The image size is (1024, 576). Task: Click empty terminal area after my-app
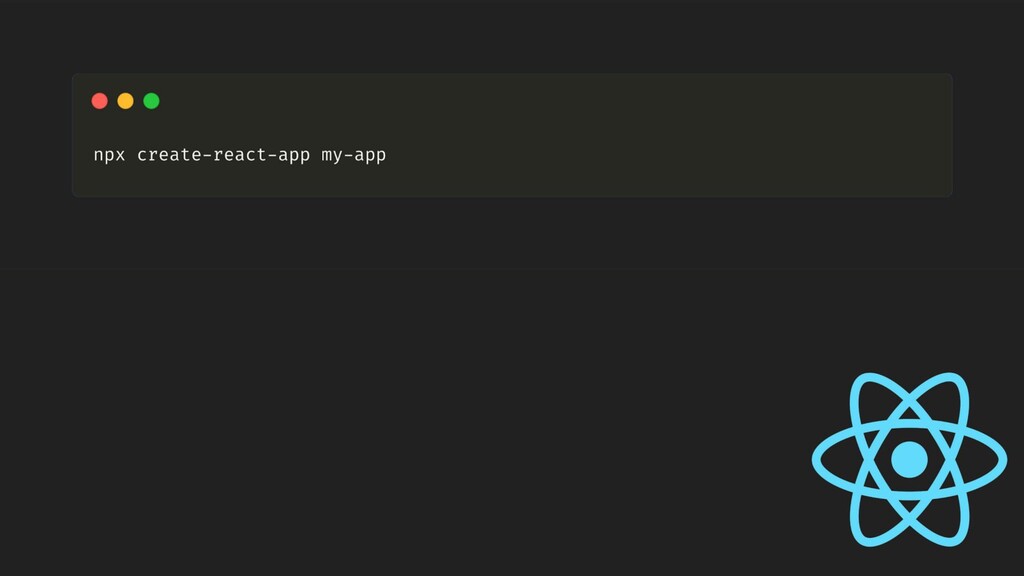point(650,156)
